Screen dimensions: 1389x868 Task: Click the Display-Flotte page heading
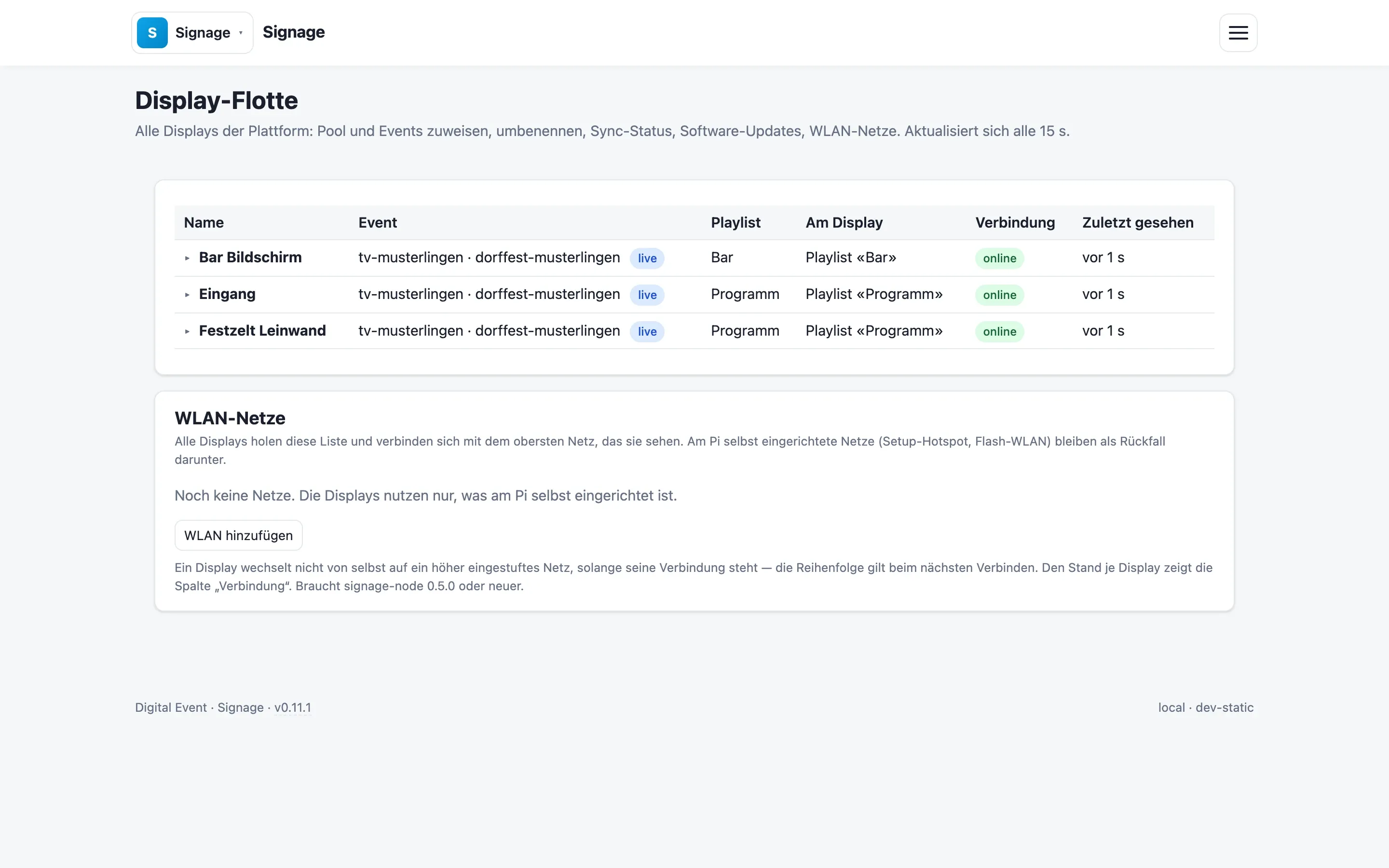pos(217,100)
